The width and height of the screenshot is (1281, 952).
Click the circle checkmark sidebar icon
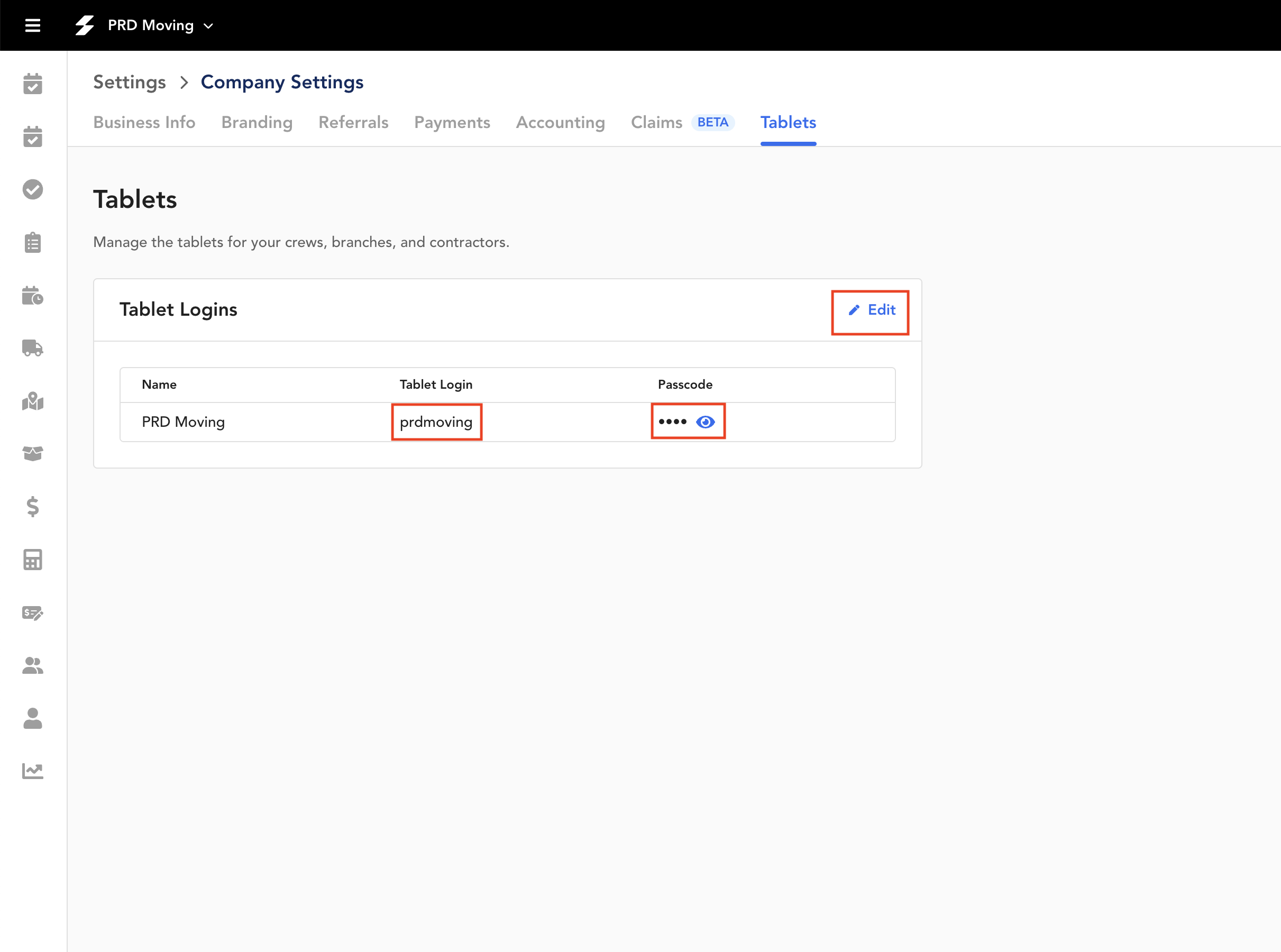tap(33, 189)
